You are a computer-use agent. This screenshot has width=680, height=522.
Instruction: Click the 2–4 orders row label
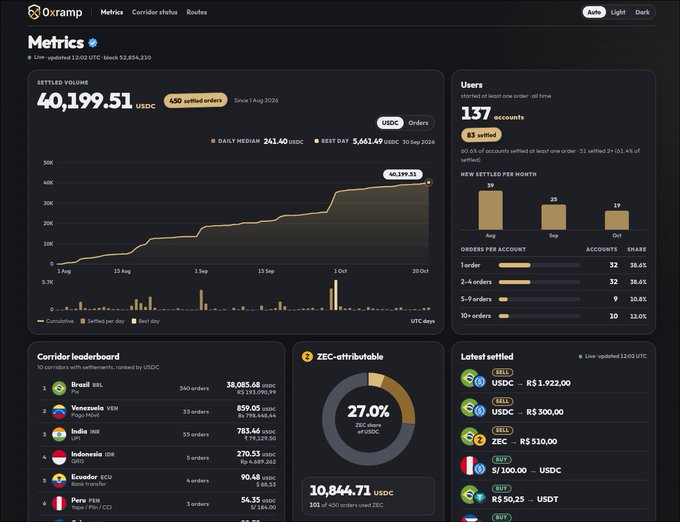coord(476,282)
